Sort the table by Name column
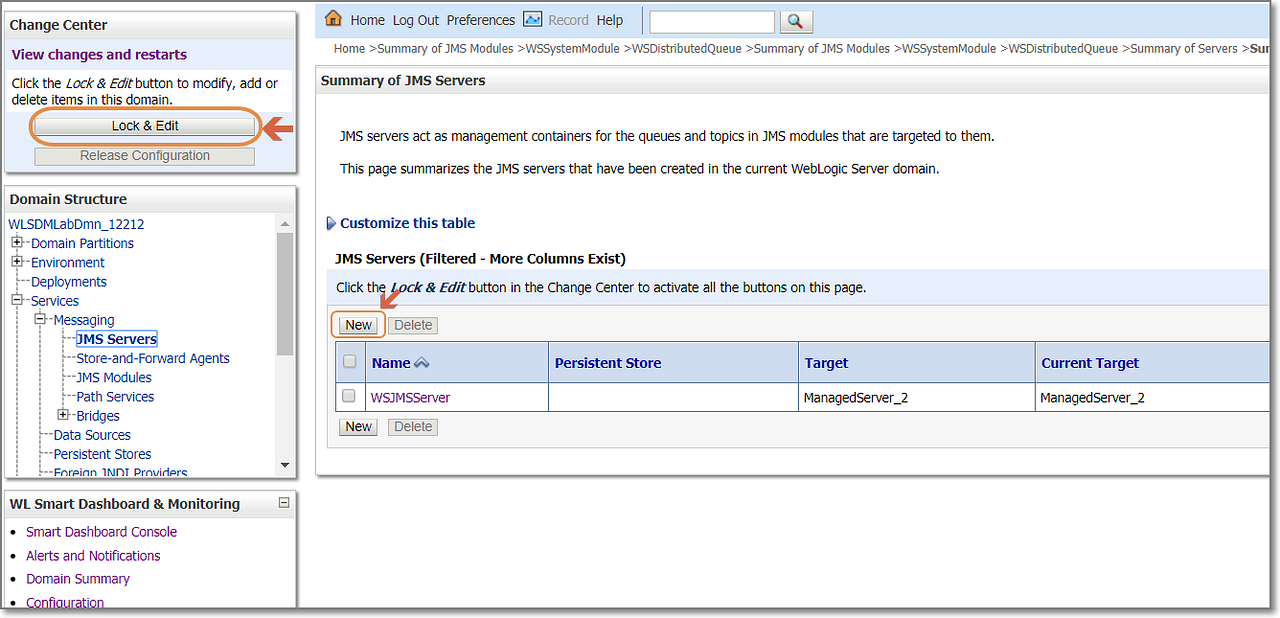 [390, 362]
